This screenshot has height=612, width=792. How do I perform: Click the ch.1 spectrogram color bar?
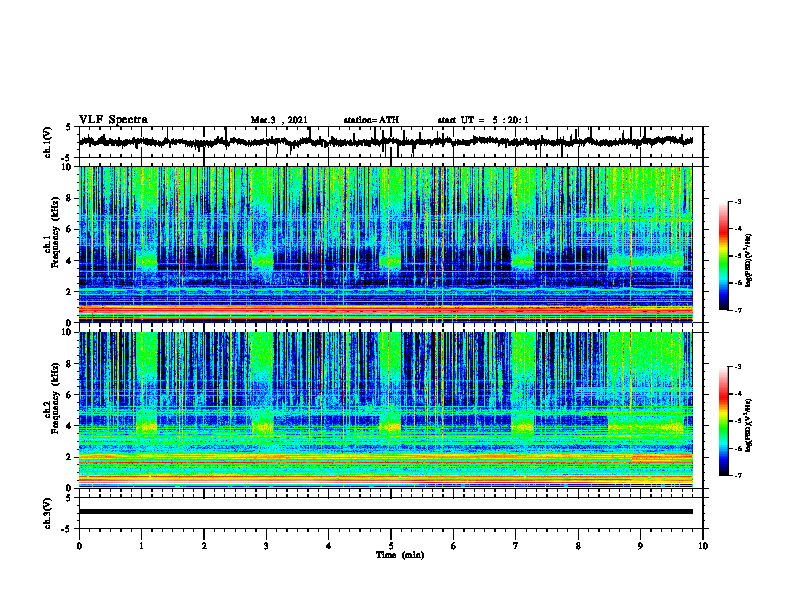coord(723,256)
